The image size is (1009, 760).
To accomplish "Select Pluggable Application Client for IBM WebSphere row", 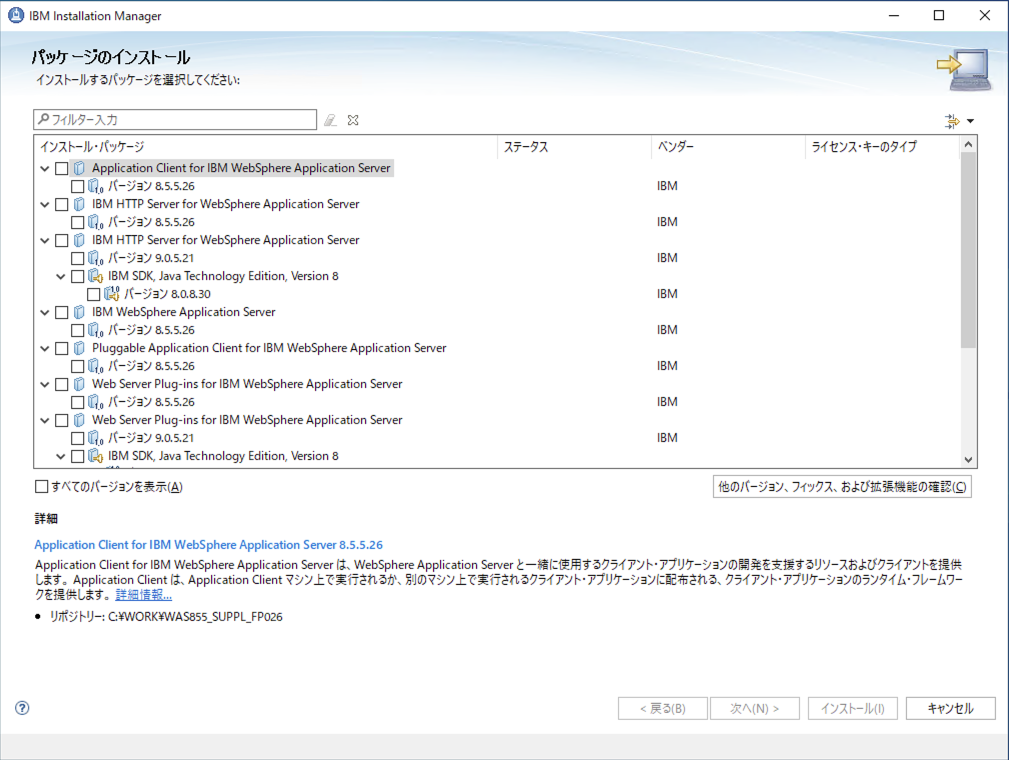I will tap(269, 348).
